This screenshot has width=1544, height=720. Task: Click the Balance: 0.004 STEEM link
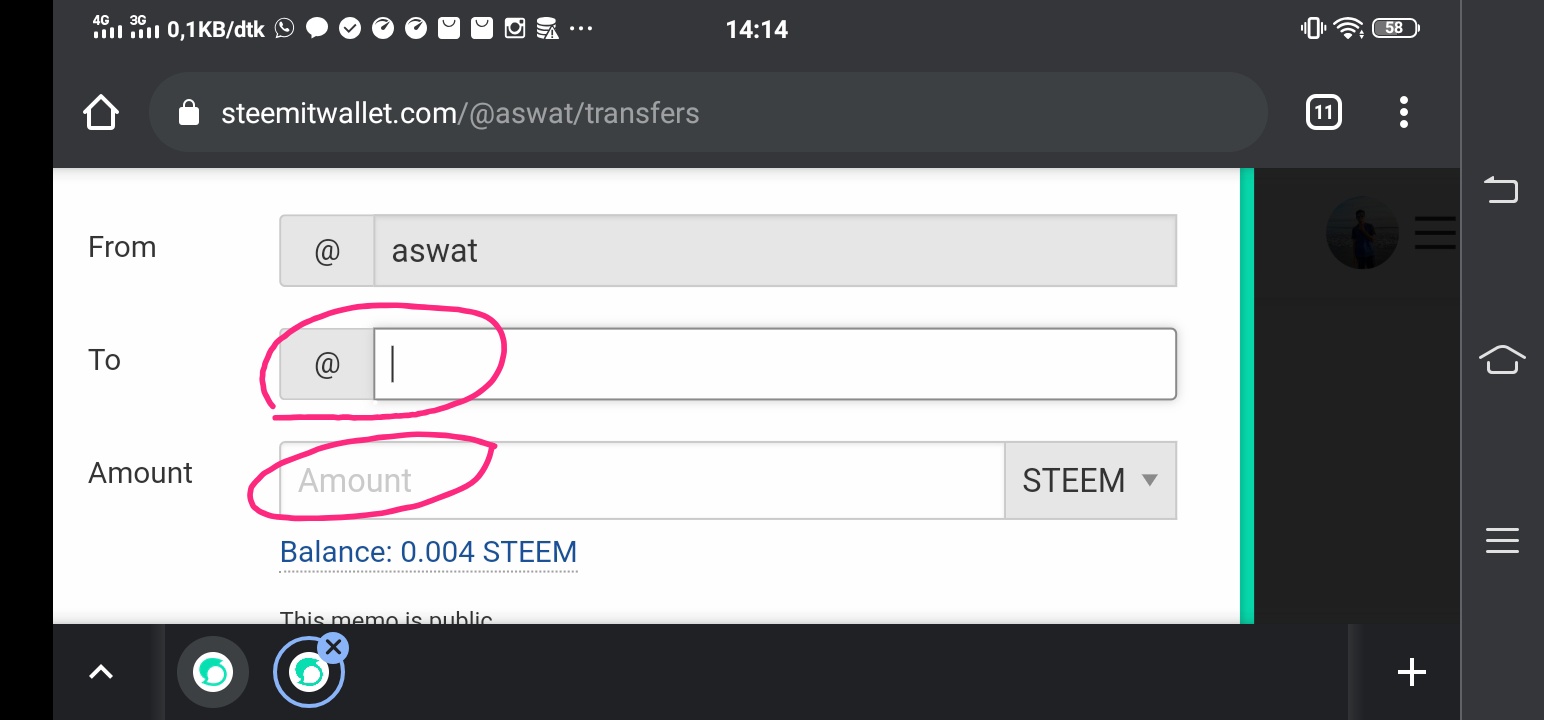pyautogui.click(x=428, y=552)
